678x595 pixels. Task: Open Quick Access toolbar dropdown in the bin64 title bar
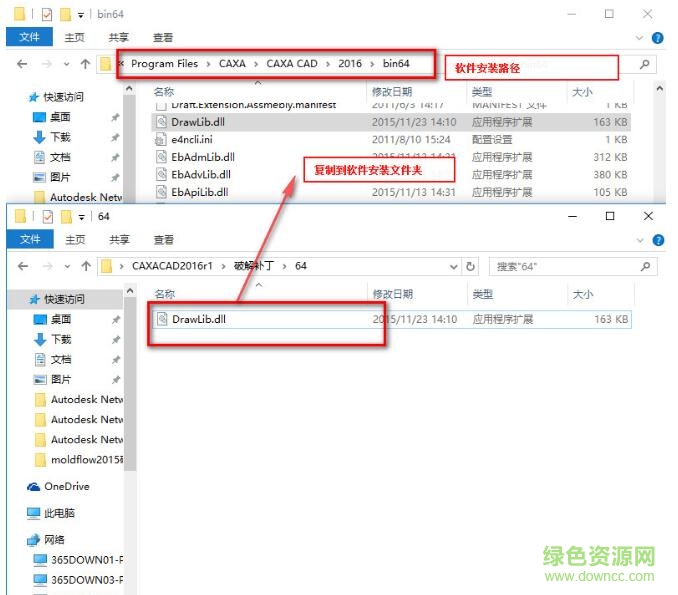click(x=80, y=16)
